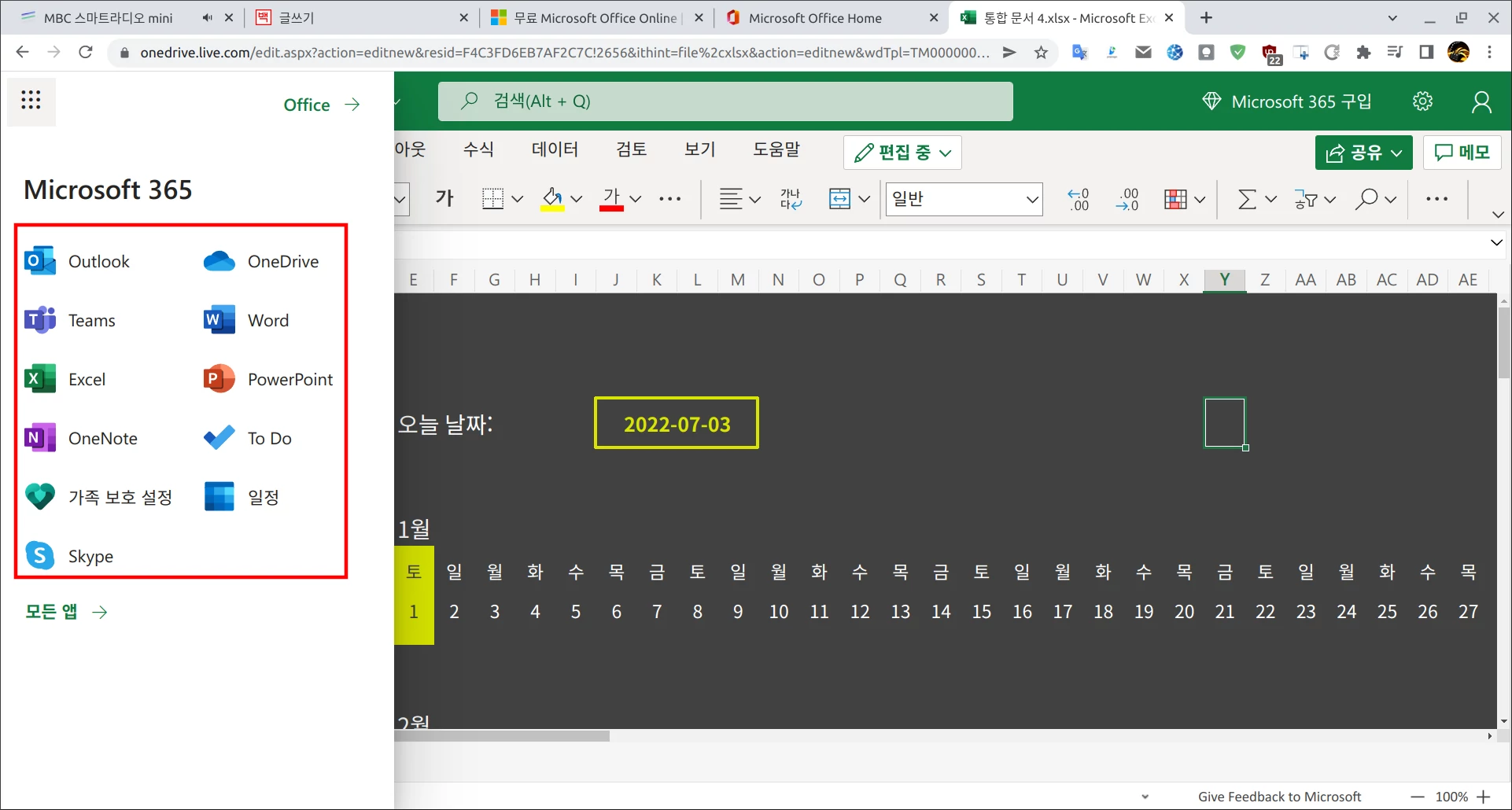
Task: Expand the ribbon display options chevron
Action: pyautogui.click(x=1498, y=214)
